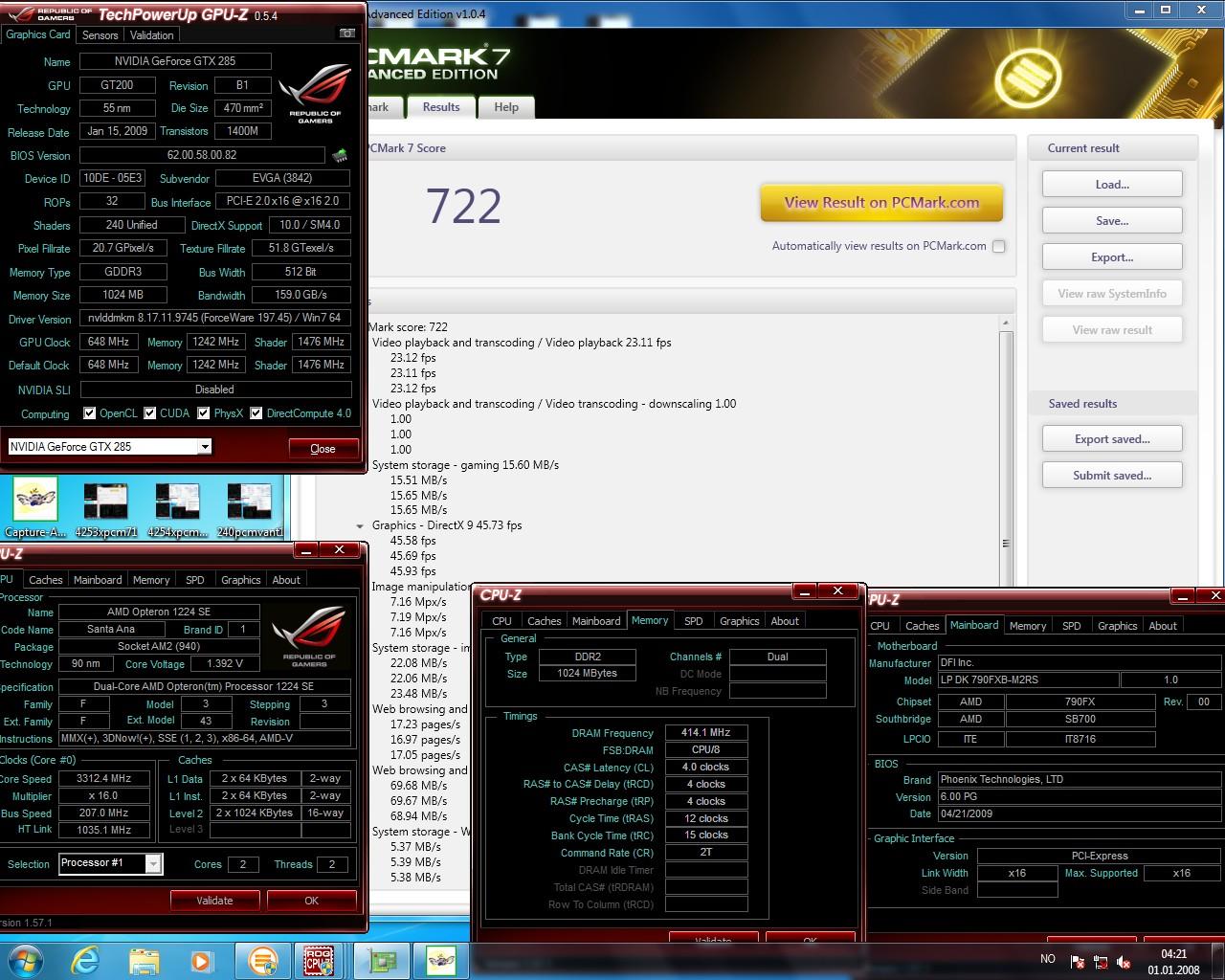Image resolution: width=1225 pixels, height=980 pixels.
Task: Open the Processor #1 selection dropdown
Action: [x=153, y=864]
